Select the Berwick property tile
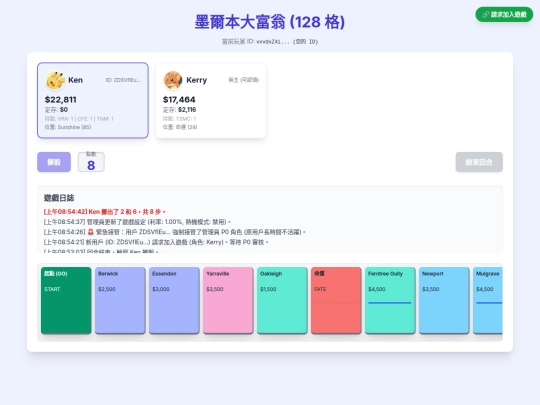The height and width of the screenshot is (405, 540). 120,300
